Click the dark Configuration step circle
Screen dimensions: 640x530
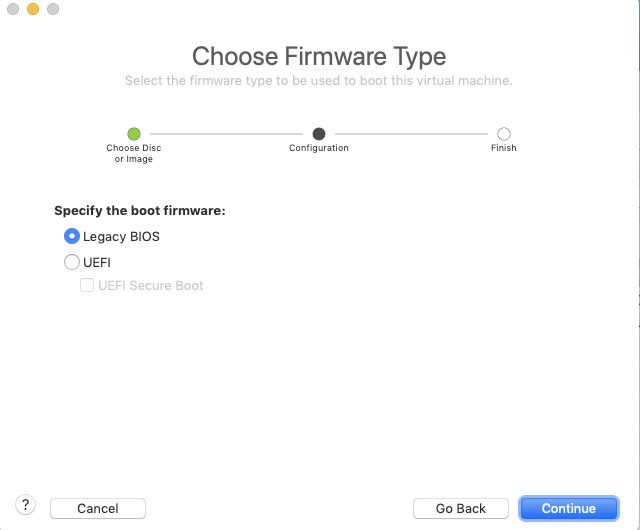coord(319,134)
